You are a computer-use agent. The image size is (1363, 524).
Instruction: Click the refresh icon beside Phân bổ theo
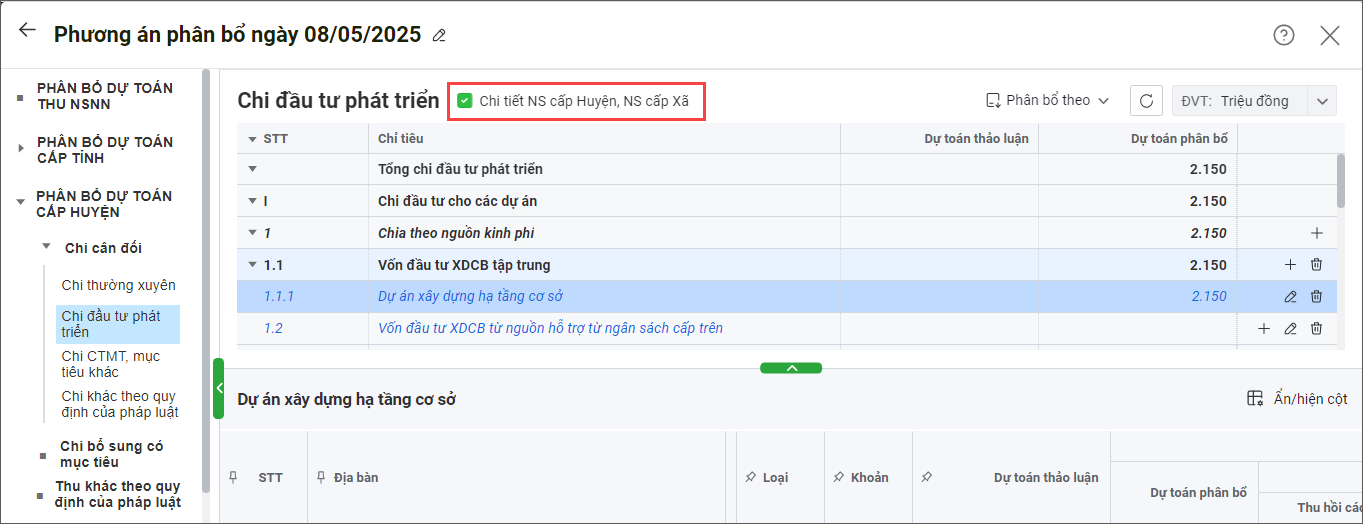tap(1146, 101)
